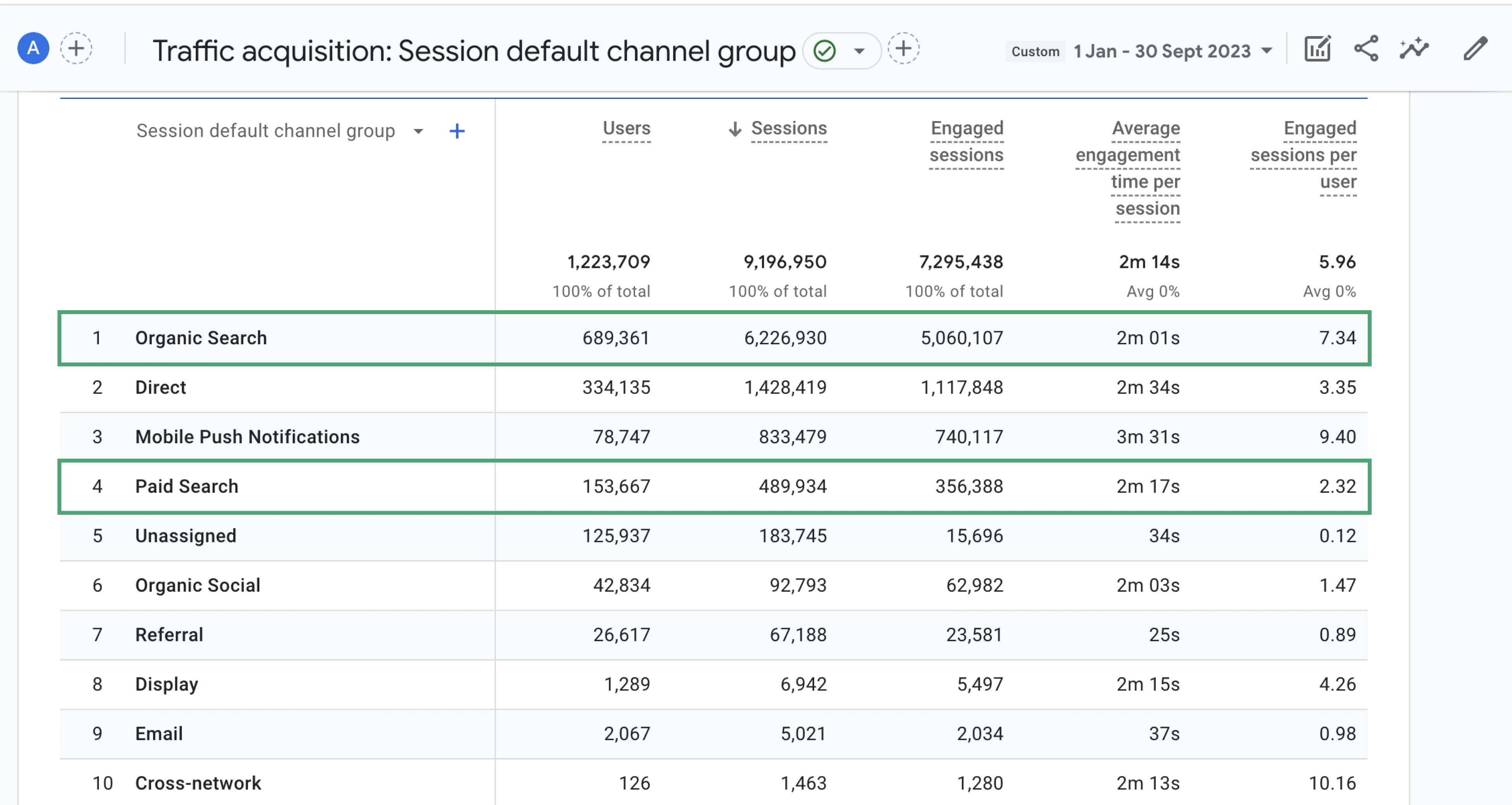Image resolution: width=1512 pixels, height=805 pixels.
Task: Click the 'Unassigned' channel row label
Action: click(185, 536)
